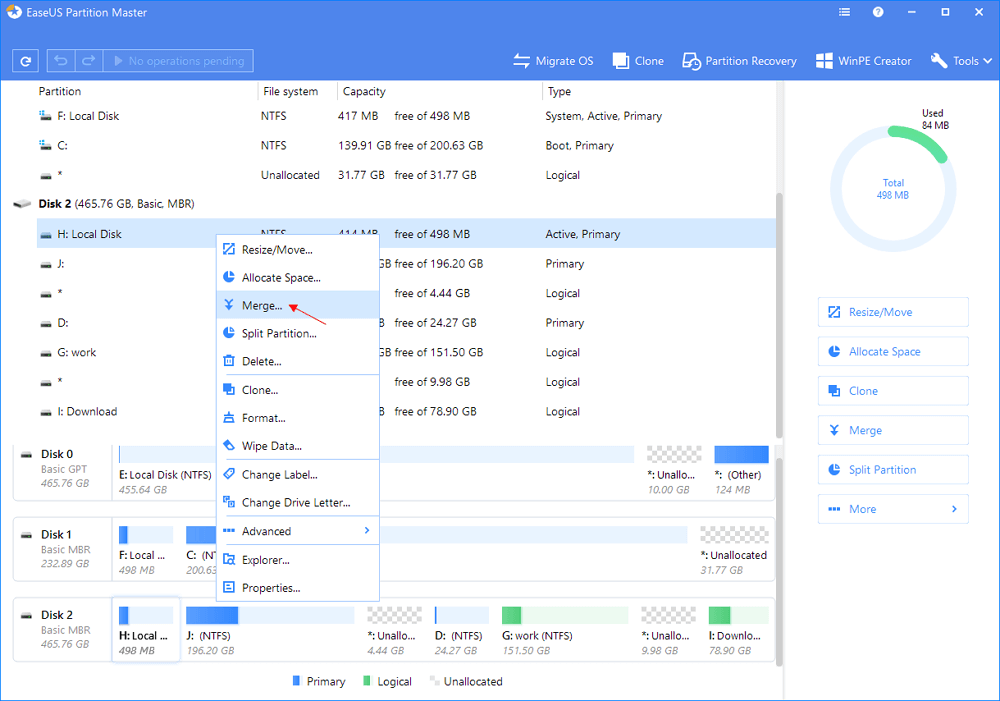This screenshot has height=701, width=1000.
Task: Open Properties... from context menu
Action: point(298,587)
